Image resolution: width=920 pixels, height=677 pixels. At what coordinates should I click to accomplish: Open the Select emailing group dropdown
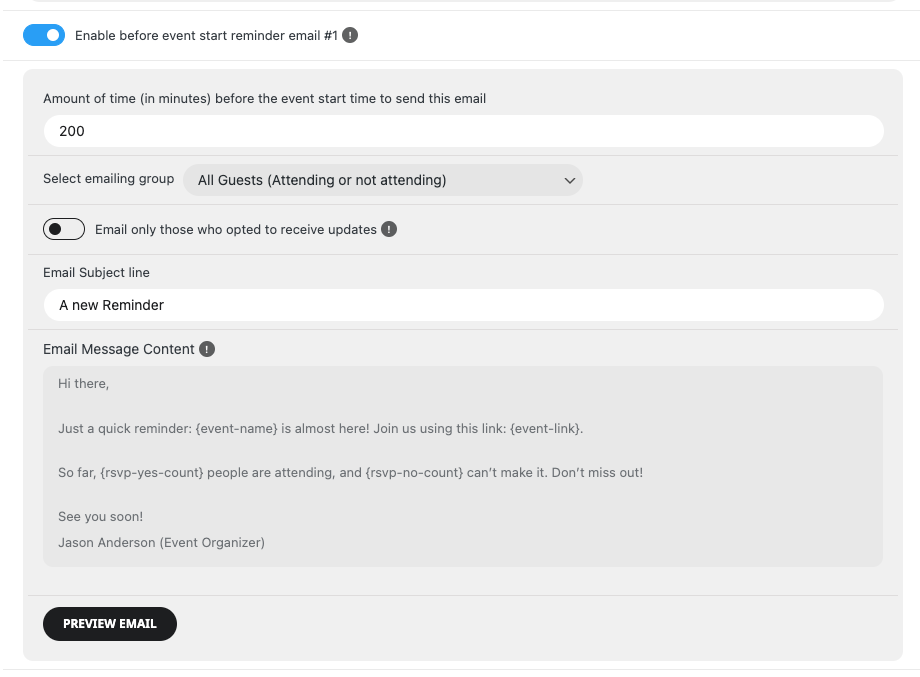coord(383,180)
